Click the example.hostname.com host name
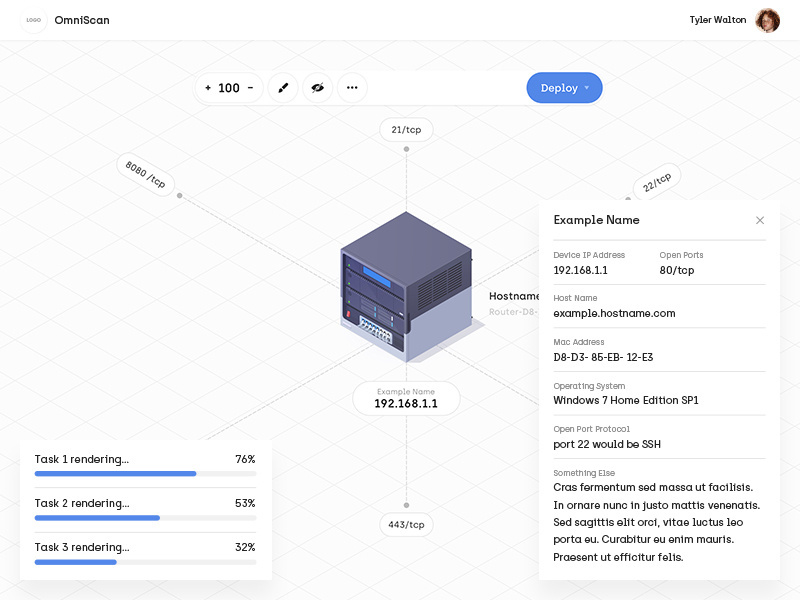800x600 pixels. click(x=614, y=313)
